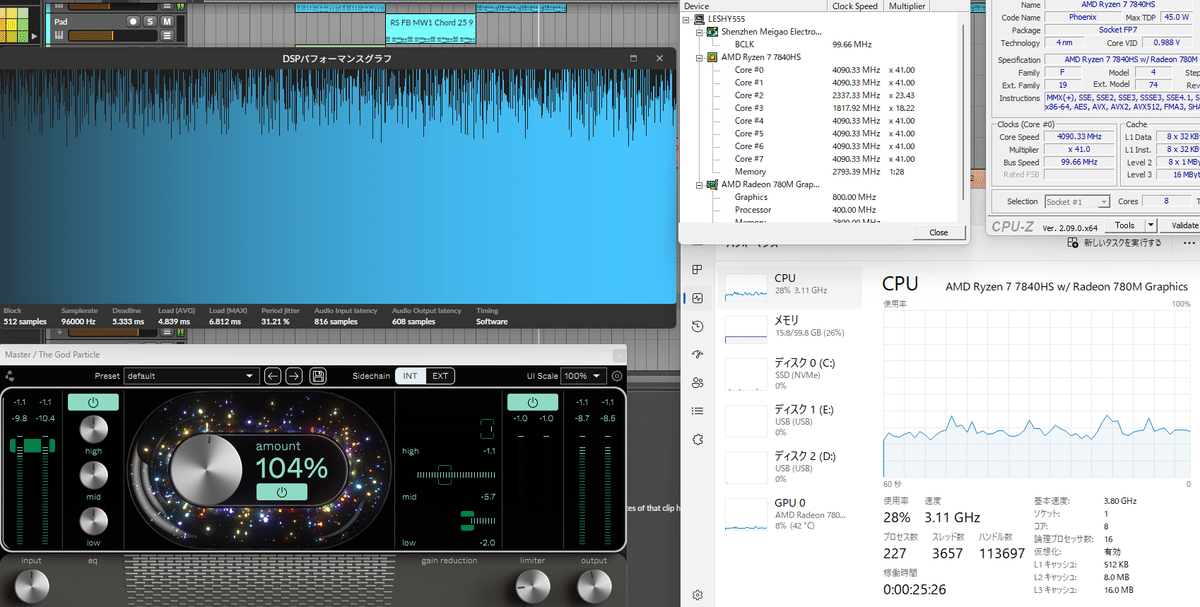Open The God Particle settings gear
This screenshot has width=1200, height=607.
(x=617, y=376)
